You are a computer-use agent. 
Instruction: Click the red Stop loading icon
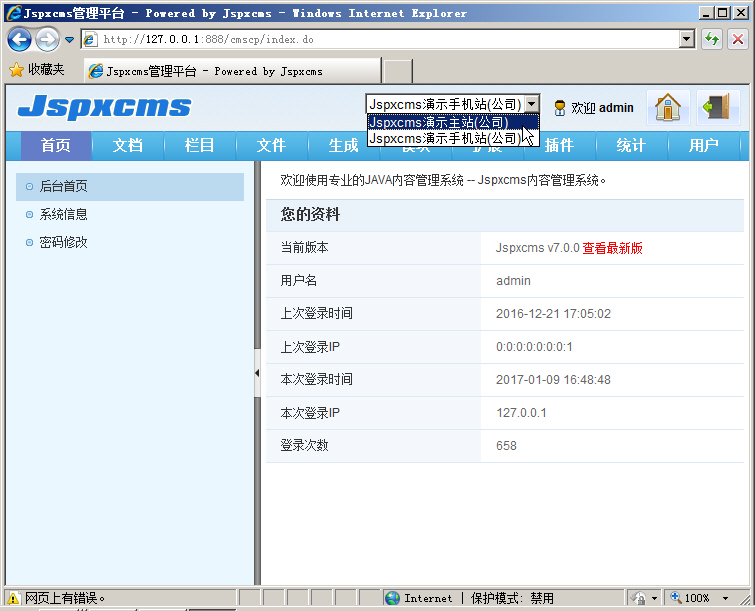coord(738,39)
